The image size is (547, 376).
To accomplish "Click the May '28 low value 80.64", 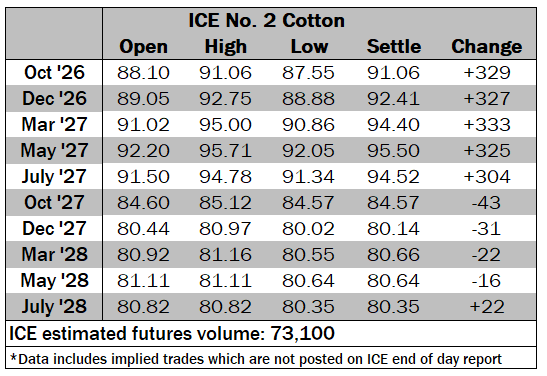I will (308, 281).
